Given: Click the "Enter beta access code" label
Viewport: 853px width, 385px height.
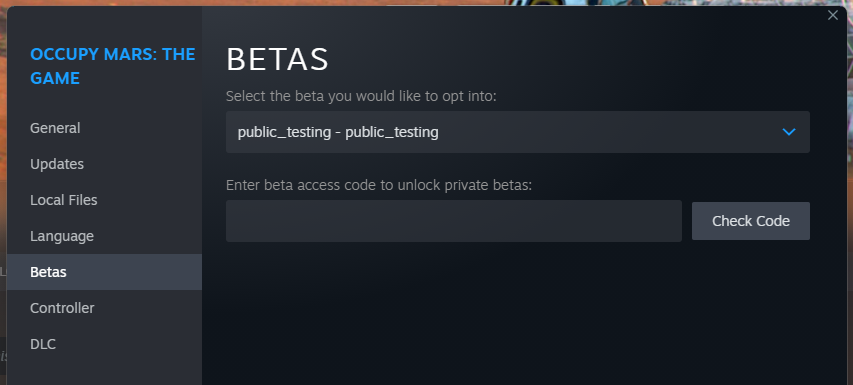Looking at the screenshot, I should [379, 185].
